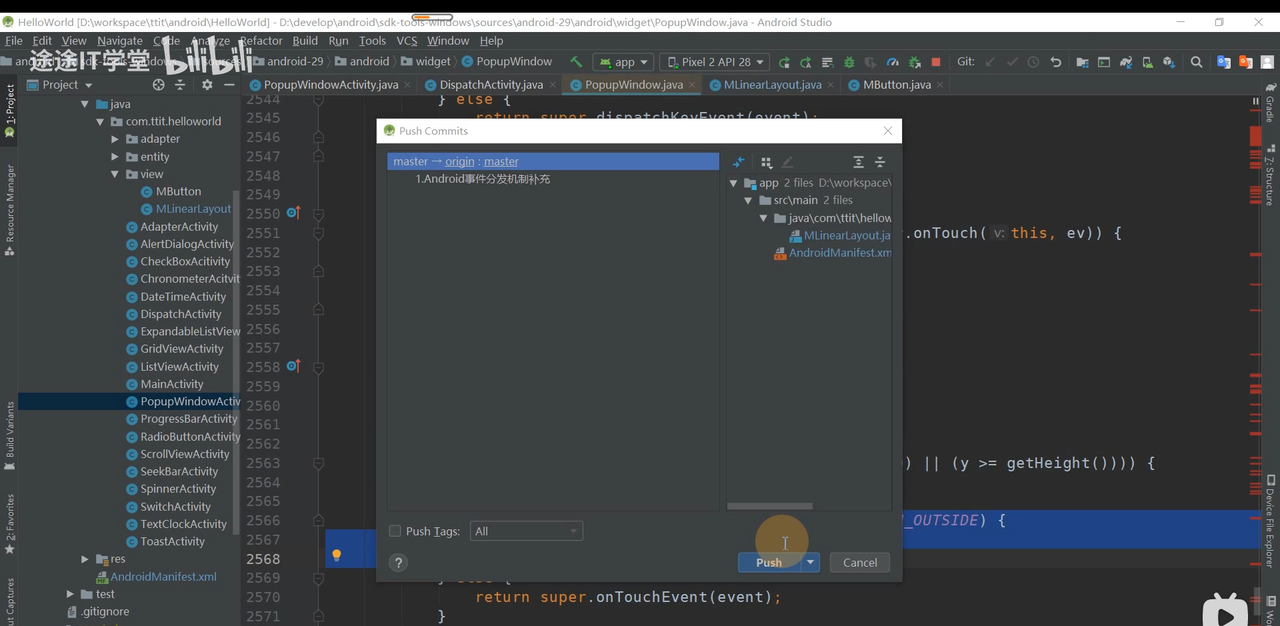Collapse the src\main folder node
The image size is (1280, 626).
(749, 200)
